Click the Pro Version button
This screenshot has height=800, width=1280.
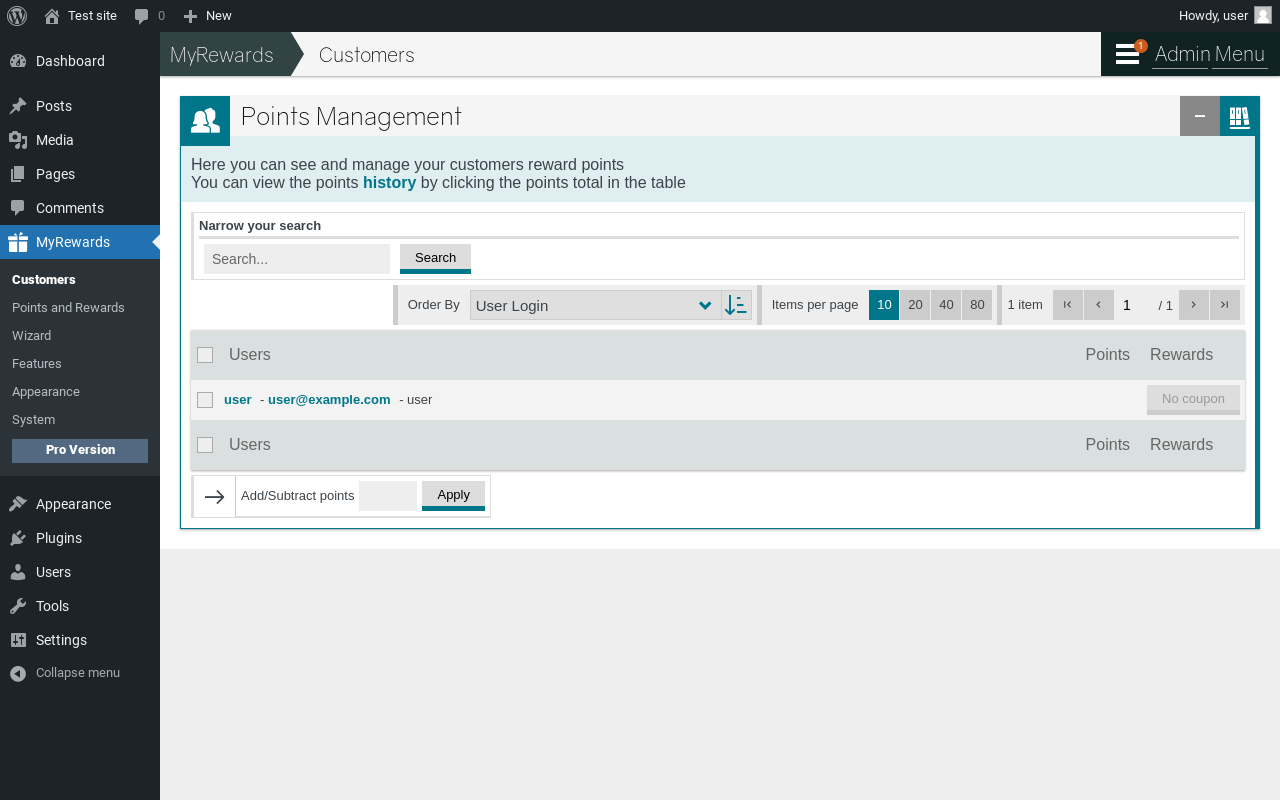click(80, 450)
